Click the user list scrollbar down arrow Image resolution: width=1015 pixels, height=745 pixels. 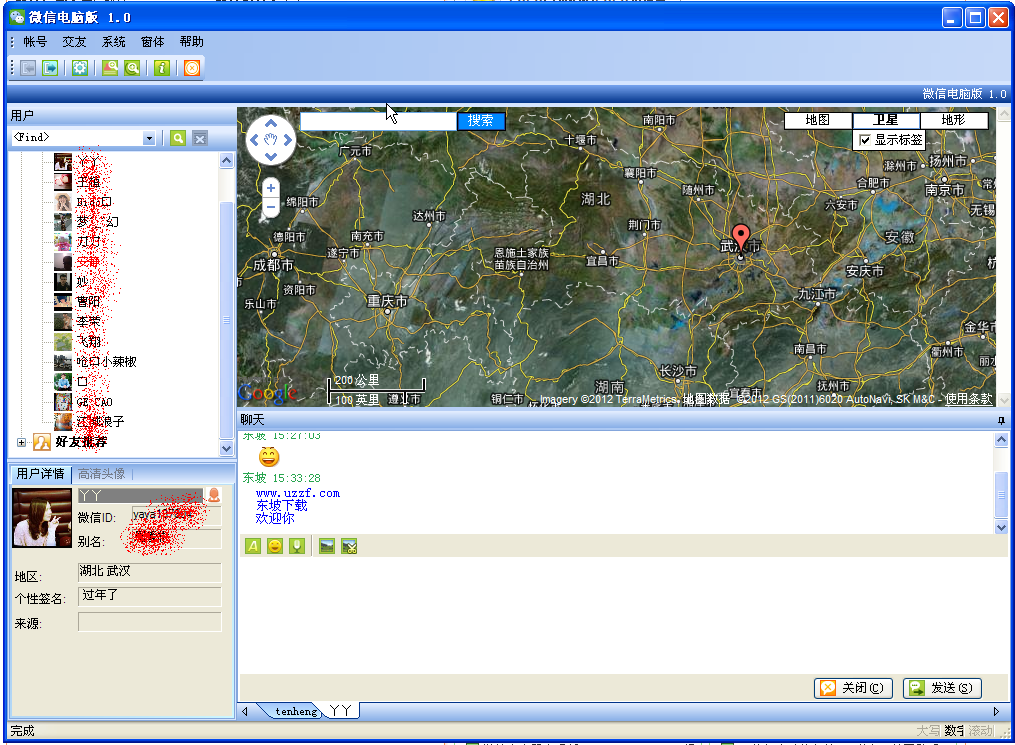(227, 448)
